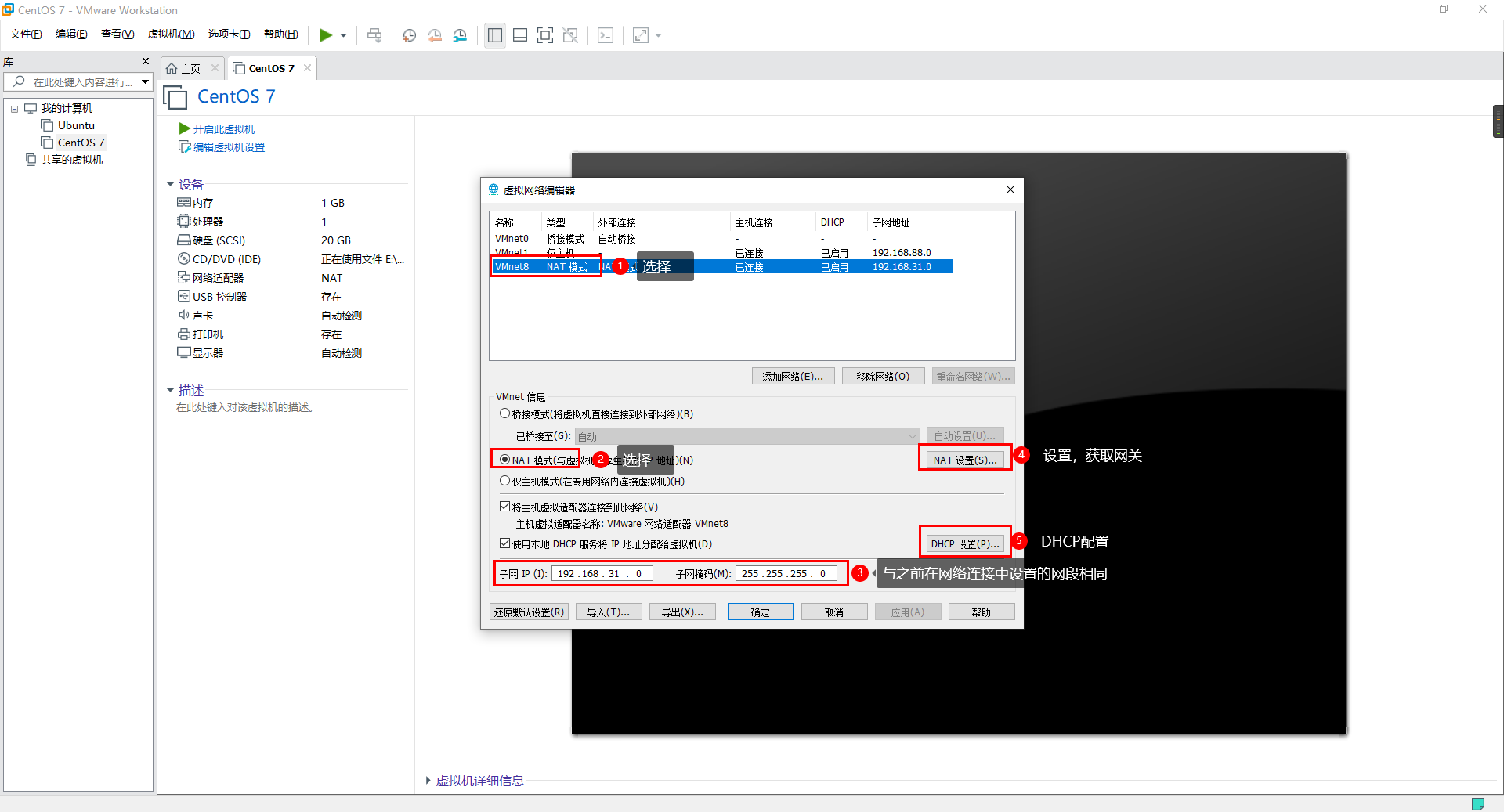Open the 已桥接至 combo box
1504x812 pixels.
pyautogui.click(x=747, y=436)
